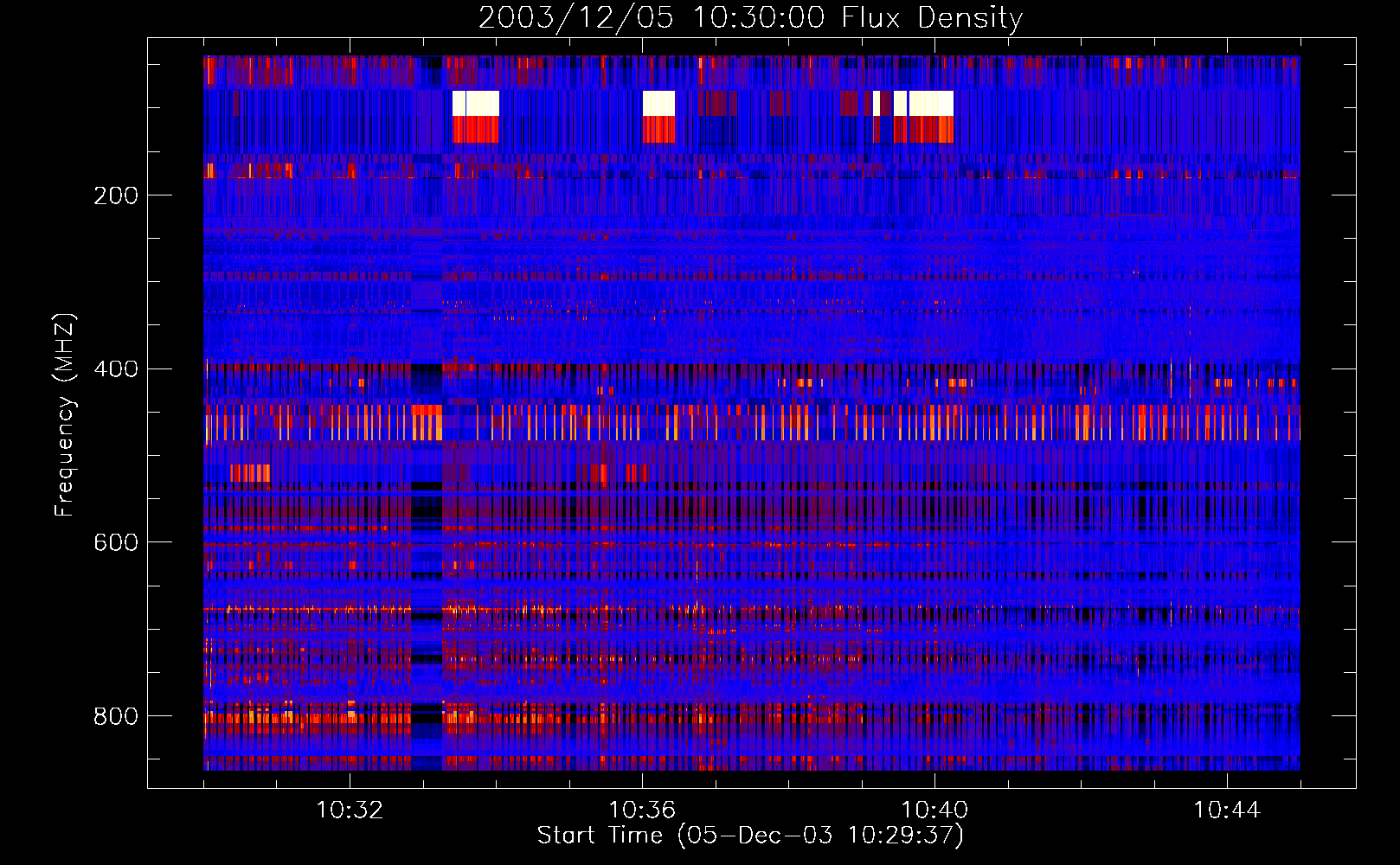Click the 'Start Time (05-Dec-03 10:29:37)' x-axis label
Screen dimensions: 1400x865
[x=750, y=836]
